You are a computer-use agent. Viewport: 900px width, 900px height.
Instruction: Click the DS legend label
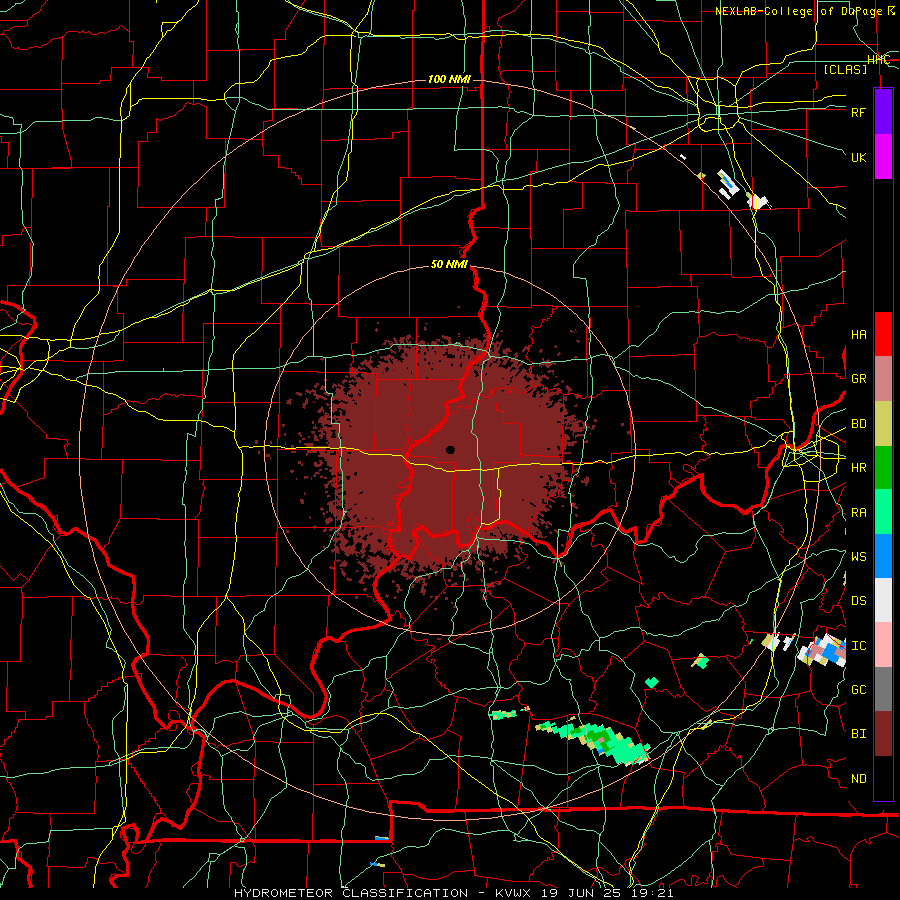coord(858,601)
